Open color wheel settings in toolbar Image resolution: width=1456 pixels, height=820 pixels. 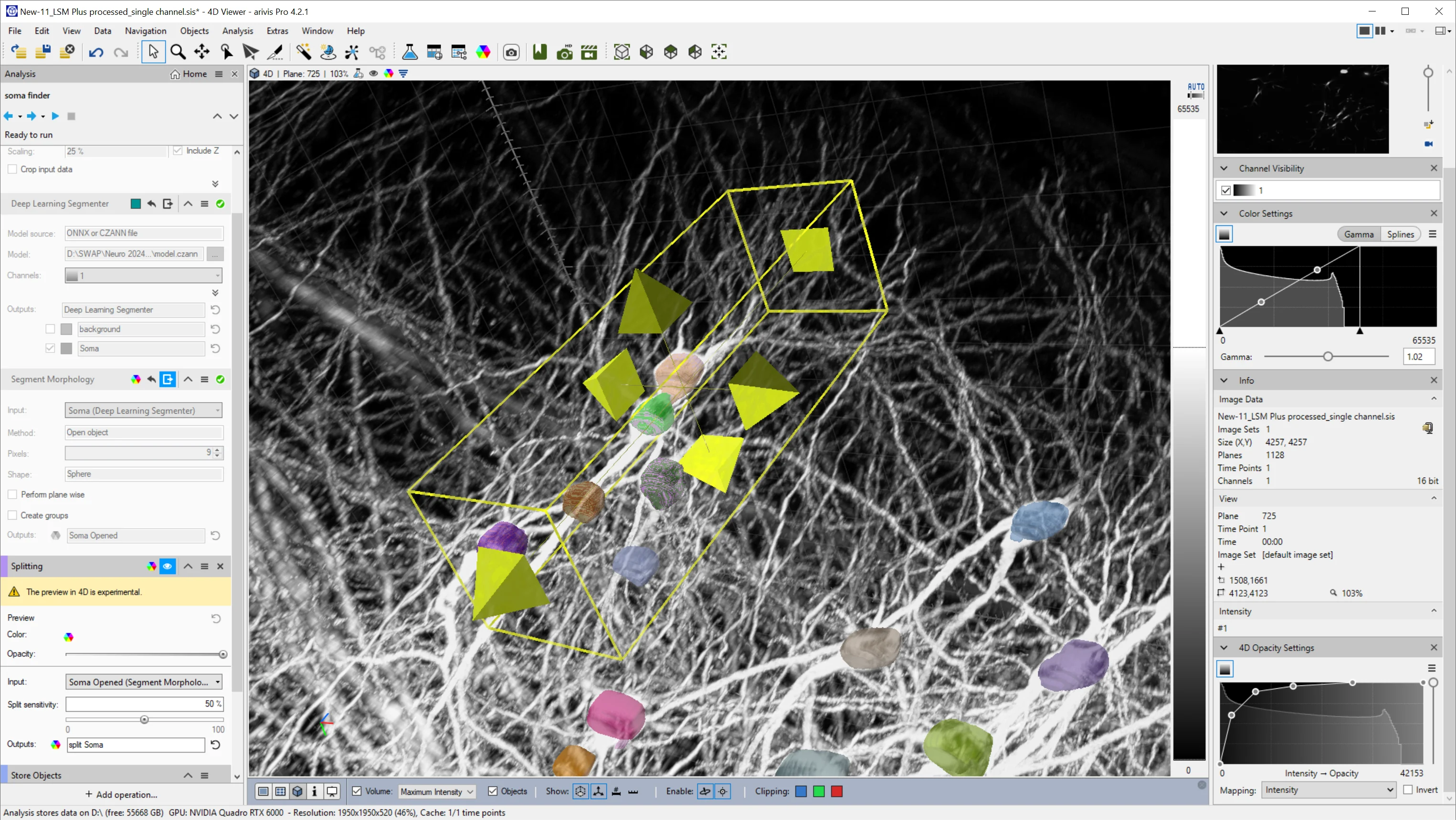point(483,52)
